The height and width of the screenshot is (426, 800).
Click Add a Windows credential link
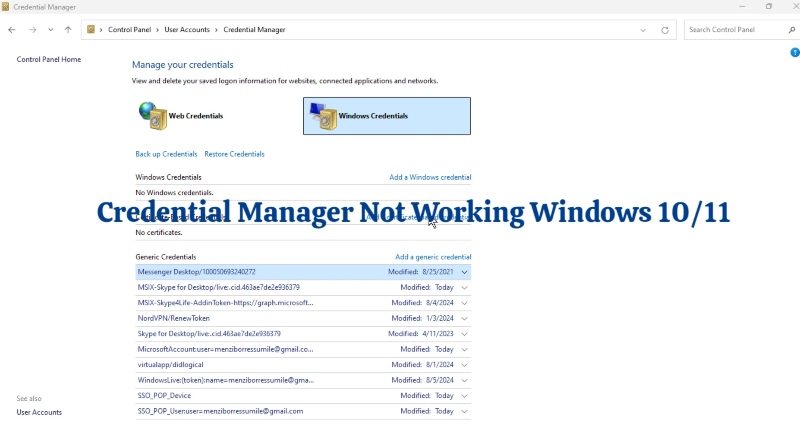430,177
